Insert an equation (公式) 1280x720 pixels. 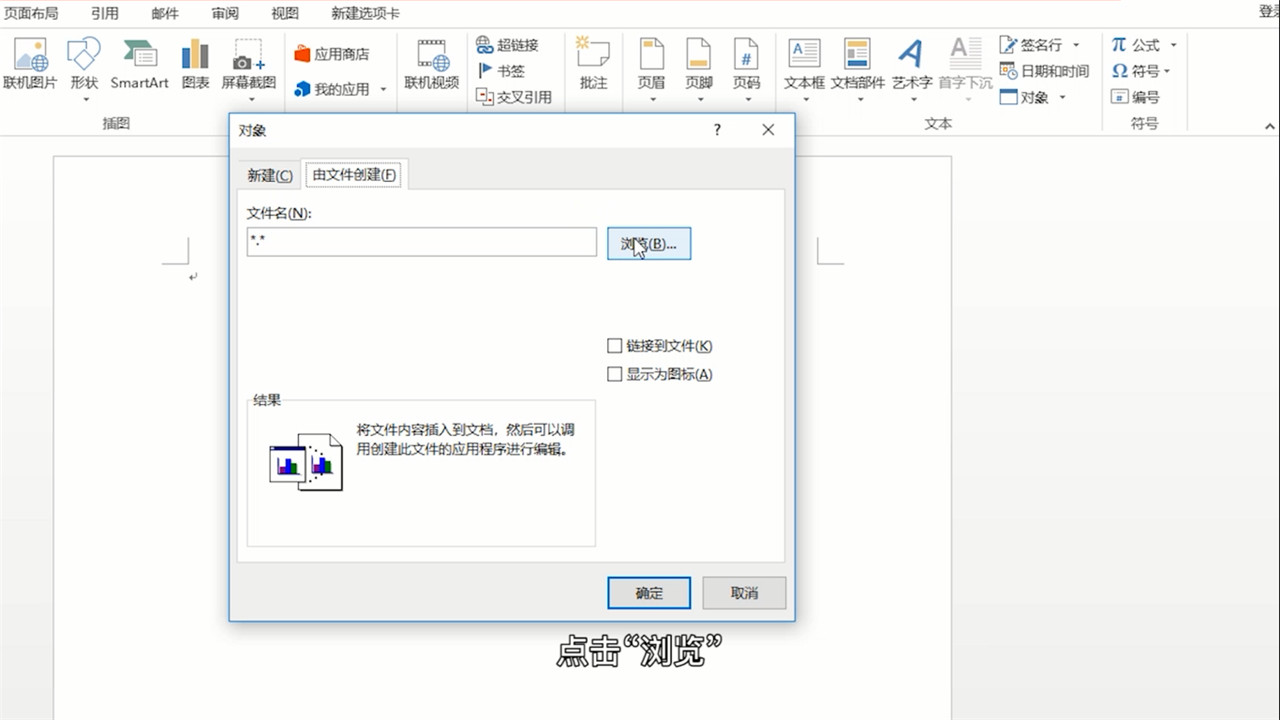point(1136,45)
